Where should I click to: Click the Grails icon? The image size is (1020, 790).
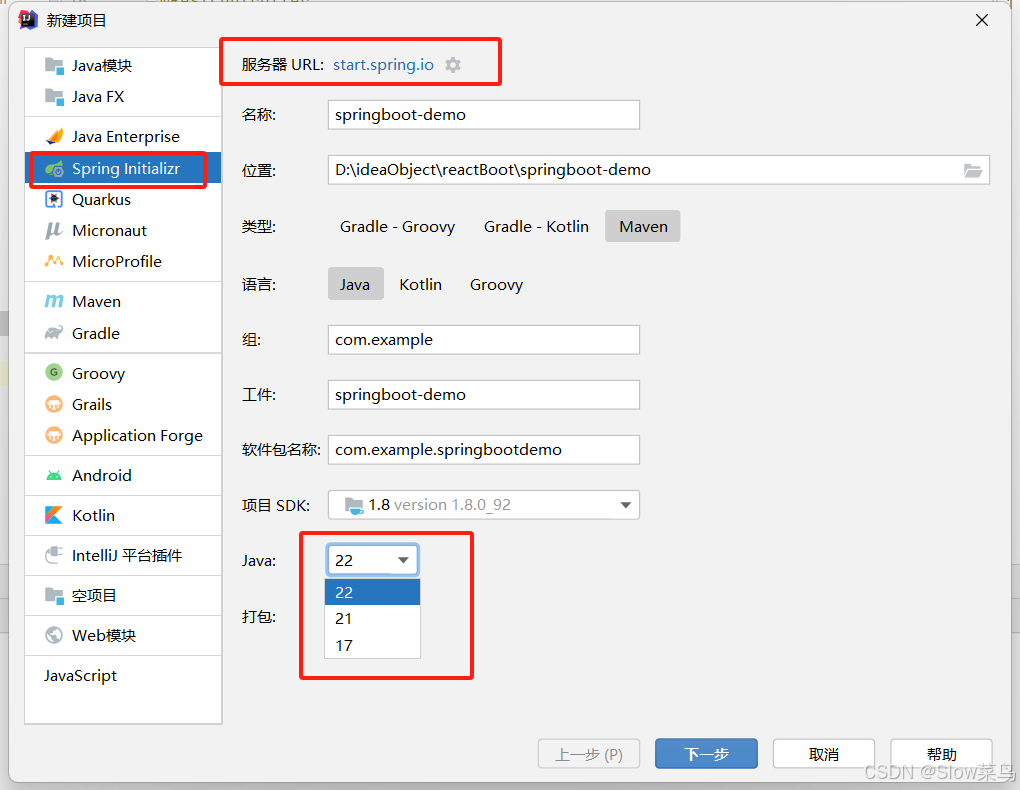[54, 404]
